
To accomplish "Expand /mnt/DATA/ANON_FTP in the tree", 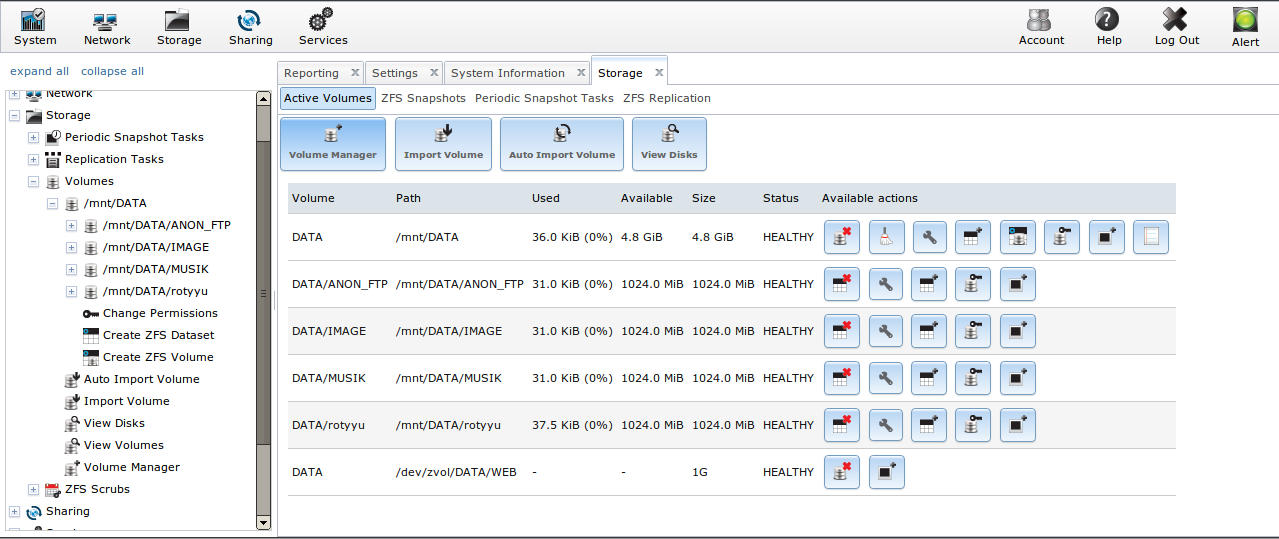I will [71, 225].
